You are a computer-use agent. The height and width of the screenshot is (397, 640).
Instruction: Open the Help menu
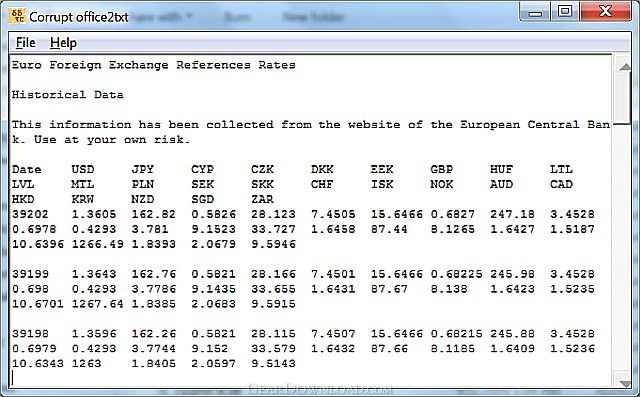(x=63, y=42)
